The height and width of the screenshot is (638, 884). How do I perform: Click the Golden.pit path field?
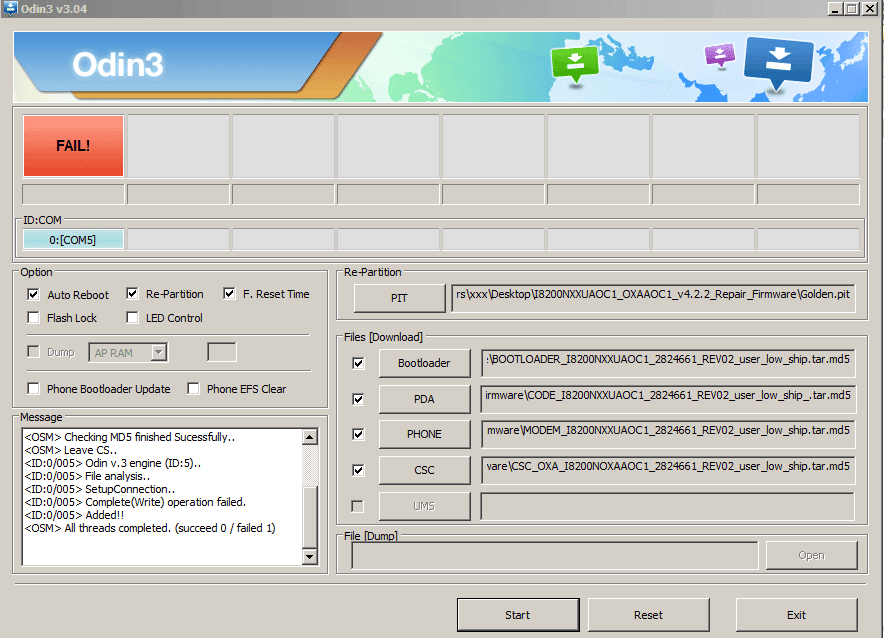(653, 298)
